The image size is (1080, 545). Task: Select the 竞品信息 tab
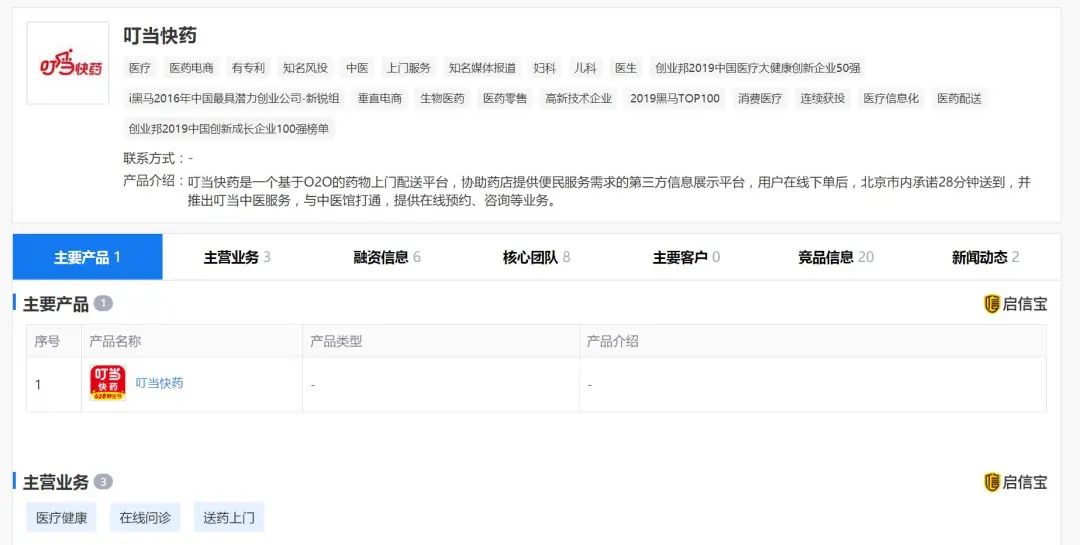click(836, 257)
